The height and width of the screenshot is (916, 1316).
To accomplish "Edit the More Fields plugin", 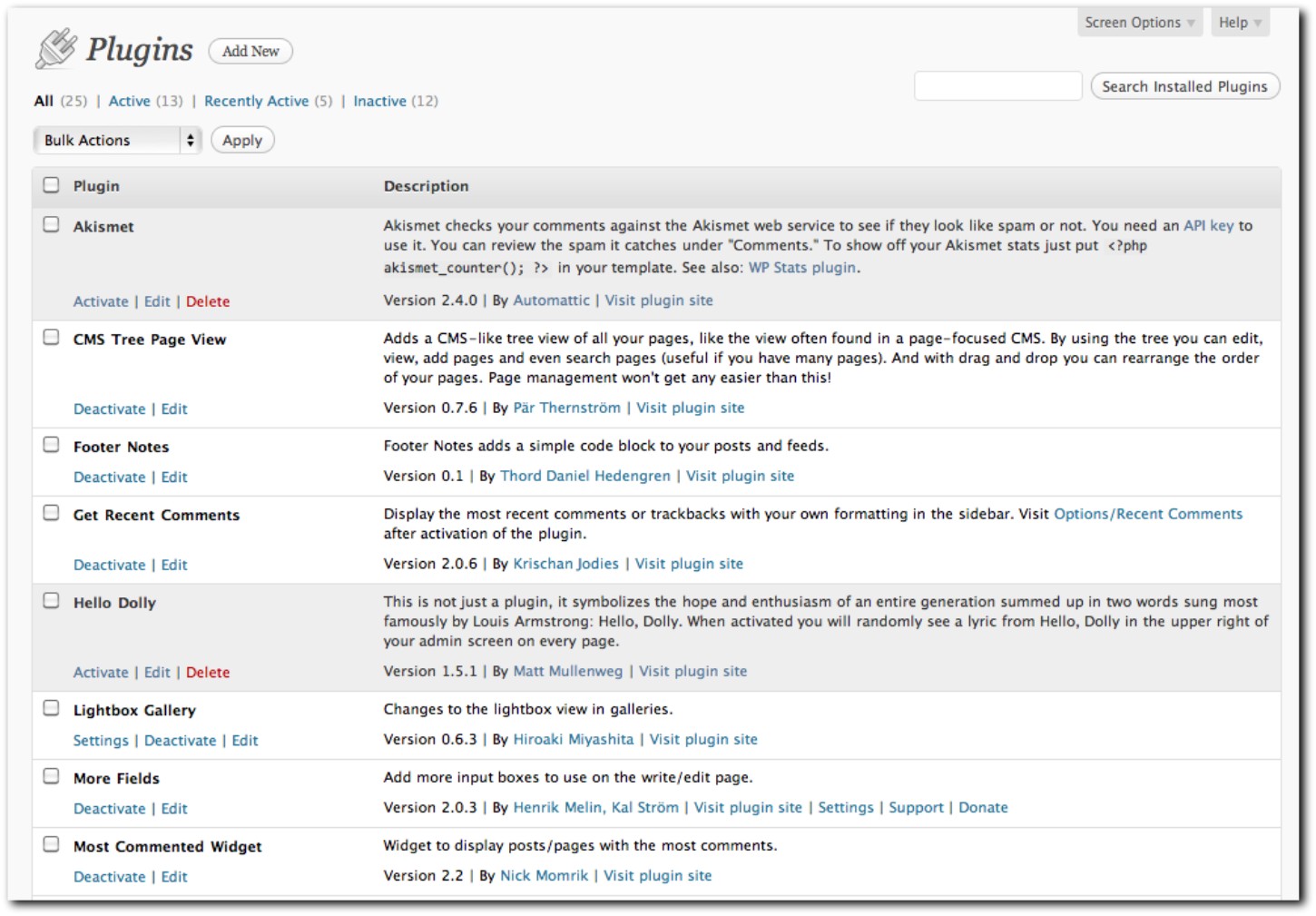I will click(x=174, y=809).
